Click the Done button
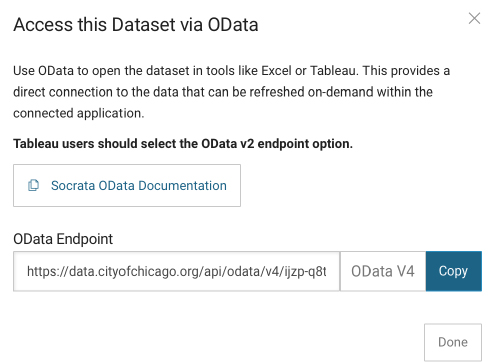 (x=453, y=342)
